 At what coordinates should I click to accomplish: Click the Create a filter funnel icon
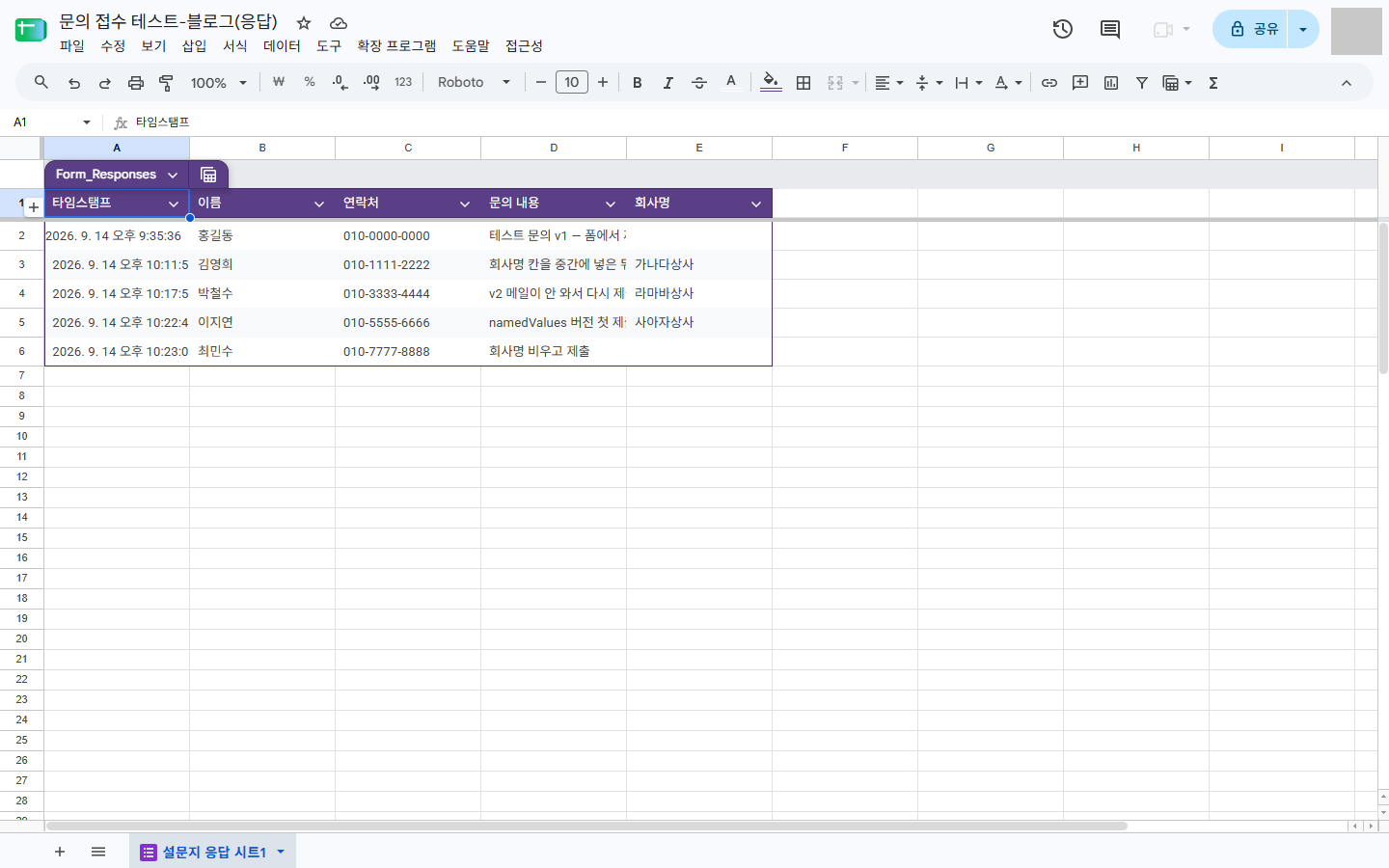pos(1142,83)
